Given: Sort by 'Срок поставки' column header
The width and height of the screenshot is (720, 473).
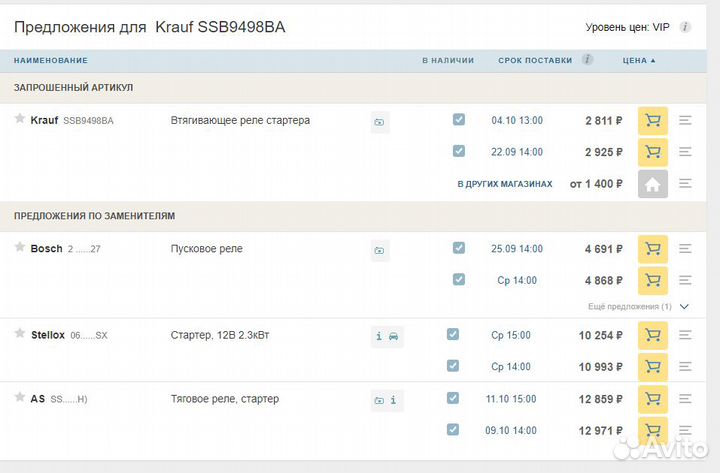Looking at the screenshot, I should pyautogui.click(x=535, y=60).
